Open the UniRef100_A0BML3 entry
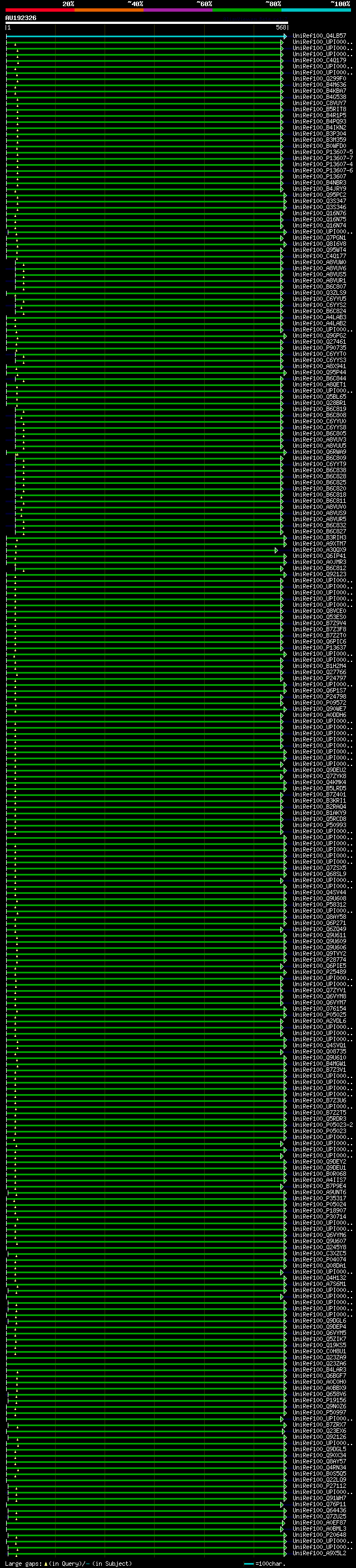The image size is (356, 1568). click(319, 1528)
